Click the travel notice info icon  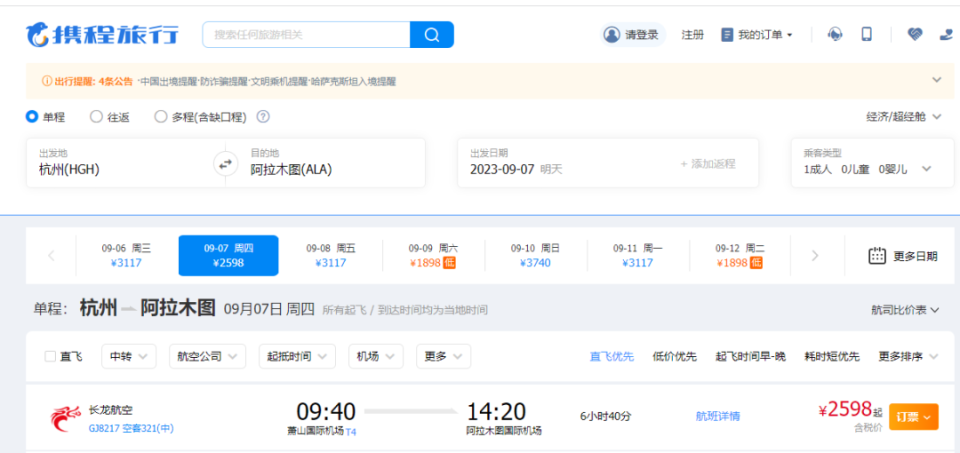[47, 81]
